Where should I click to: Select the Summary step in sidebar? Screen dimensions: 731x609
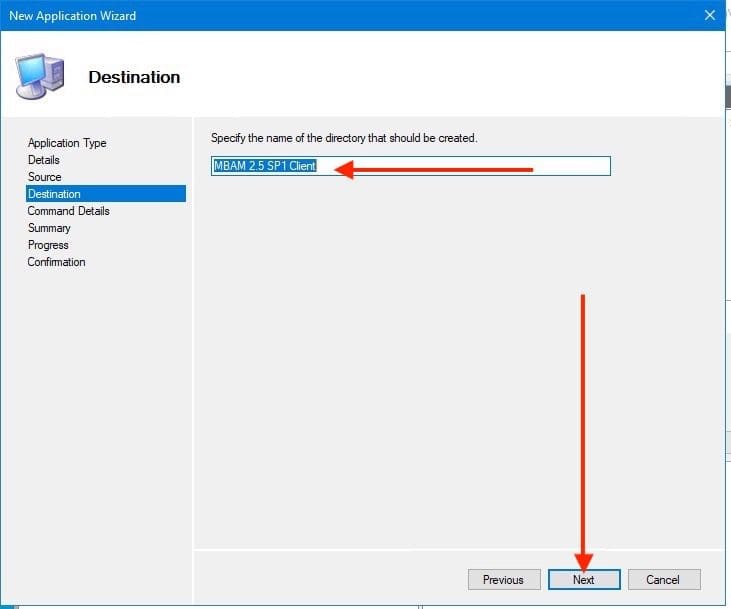coord(49,228)
